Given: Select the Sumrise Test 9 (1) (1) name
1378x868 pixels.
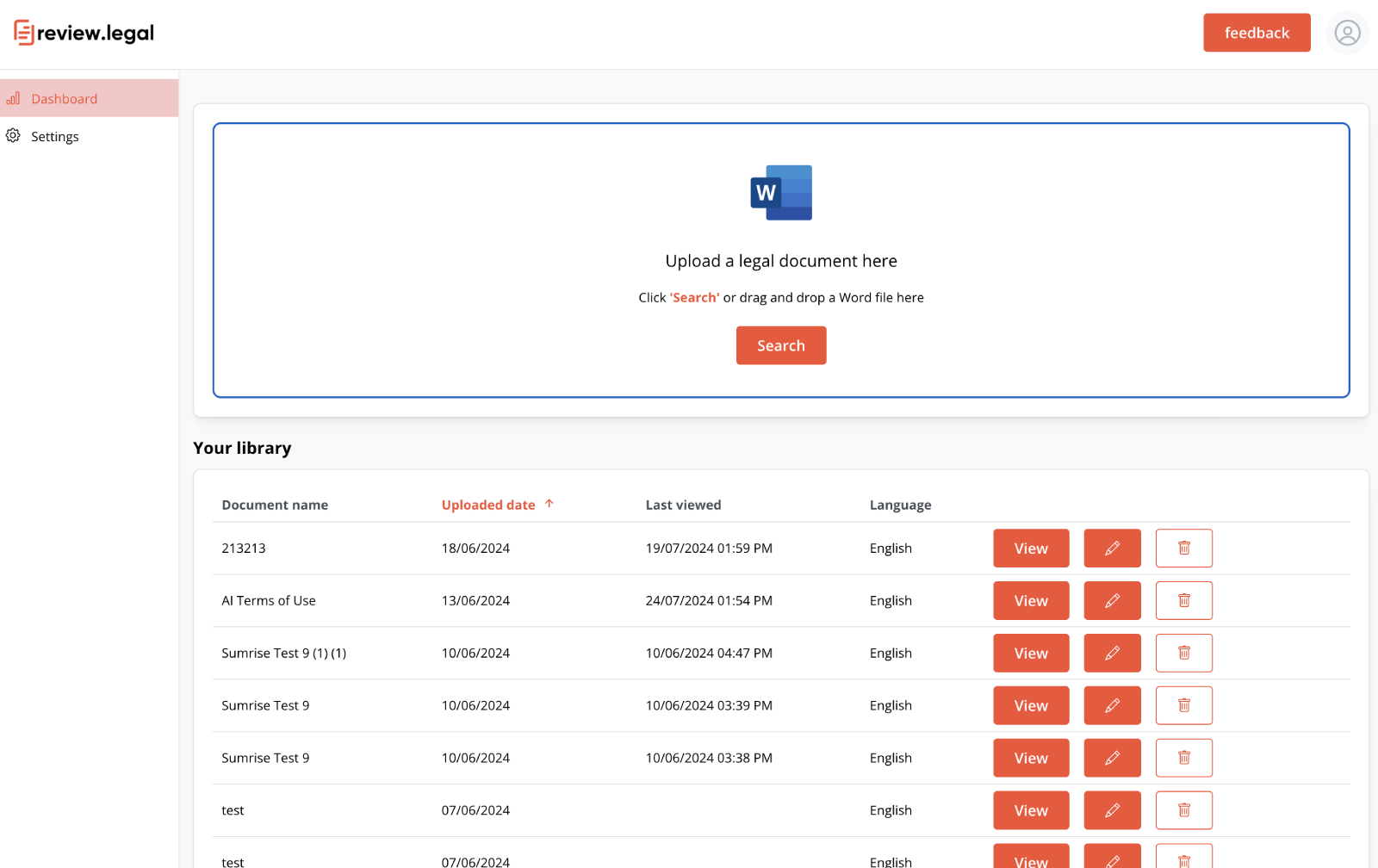Looking at the screenshot, I should pos(284,654).
